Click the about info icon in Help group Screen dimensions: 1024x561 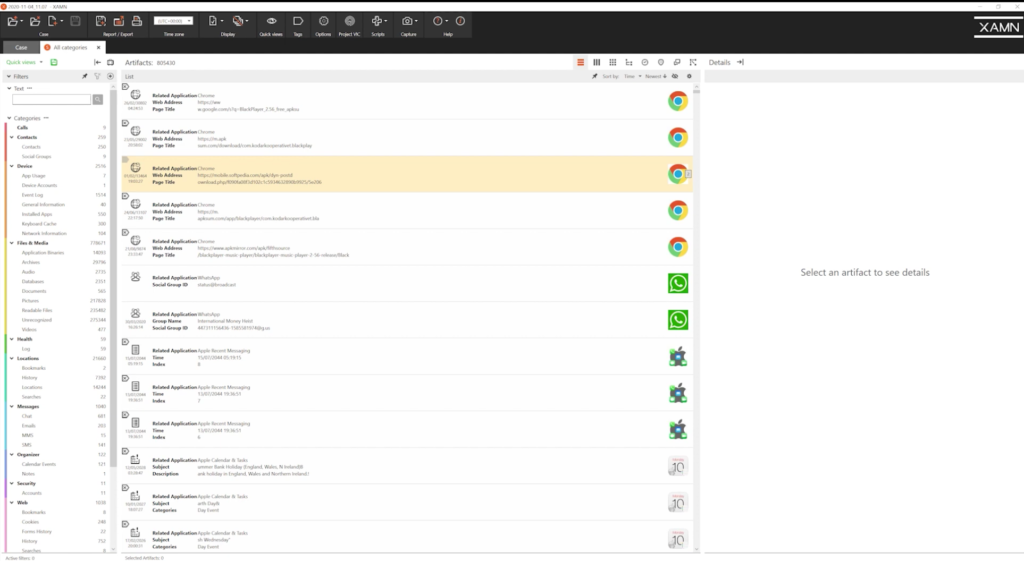(x=460, y=21)
